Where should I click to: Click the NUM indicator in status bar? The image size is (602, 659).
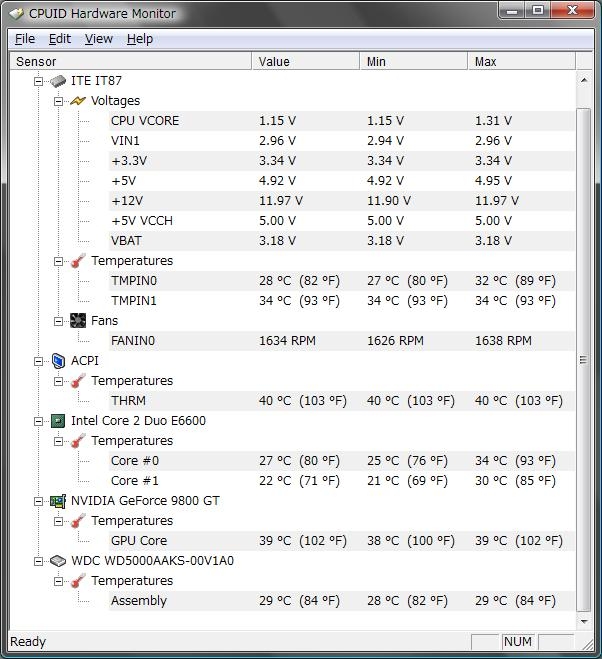(518, 642)
